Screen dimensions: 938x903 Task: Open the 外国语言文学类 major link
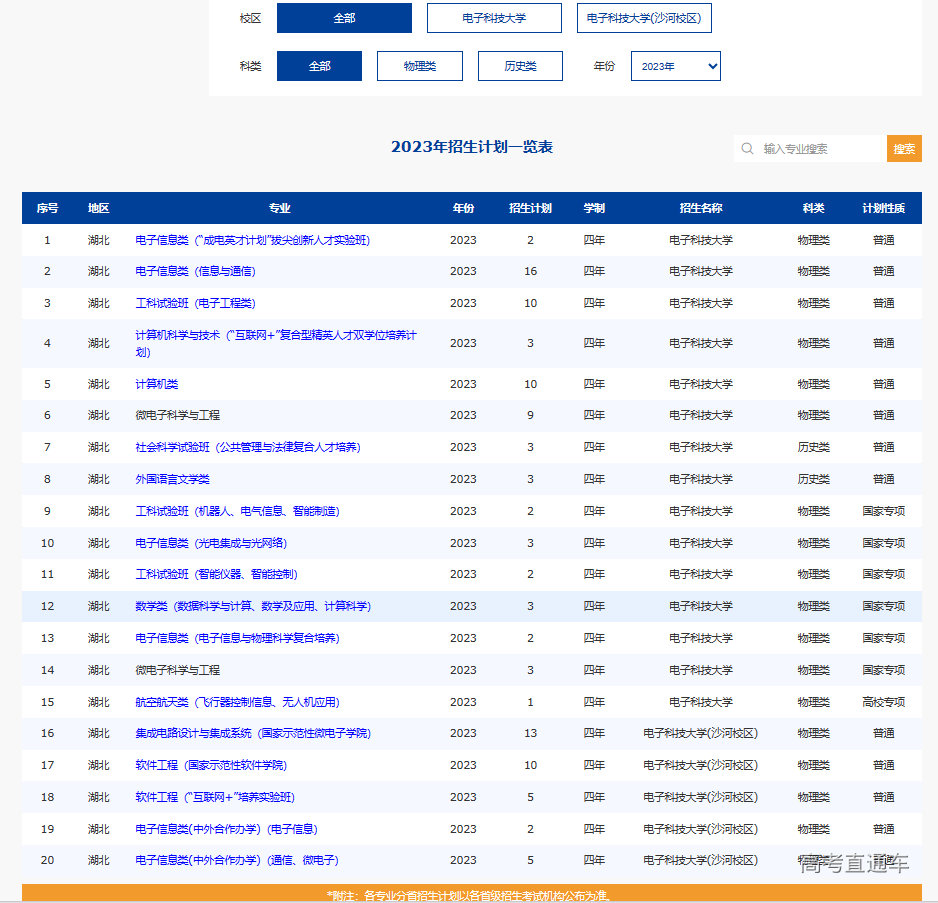tap(172, 479)
